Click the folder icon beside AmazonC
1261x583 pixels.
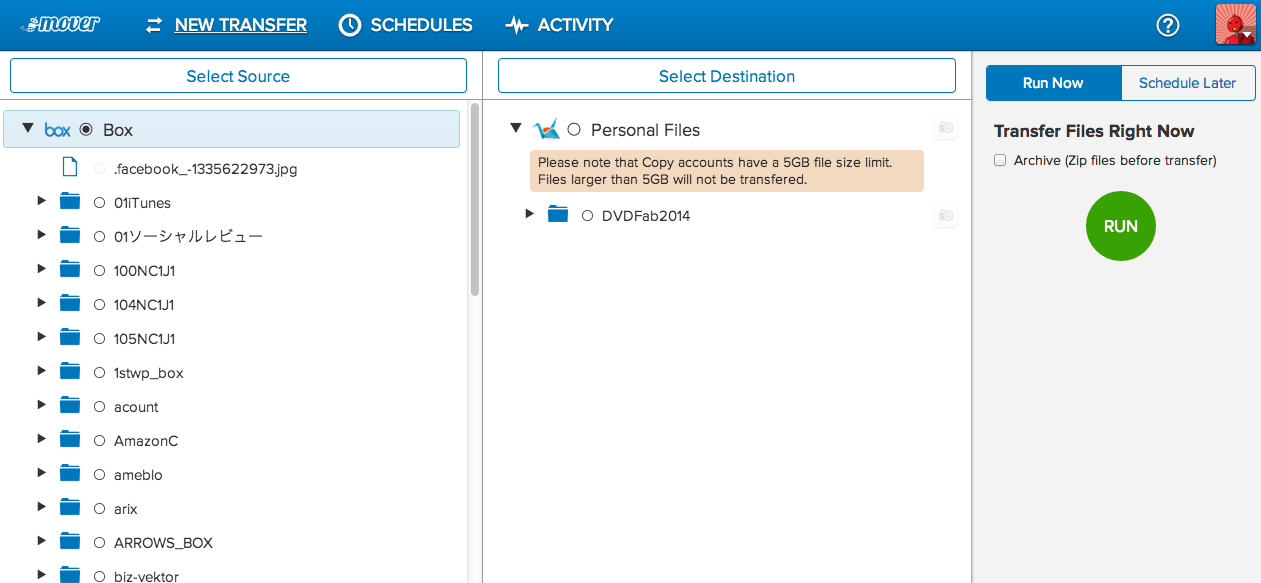[x=69, y=440]
